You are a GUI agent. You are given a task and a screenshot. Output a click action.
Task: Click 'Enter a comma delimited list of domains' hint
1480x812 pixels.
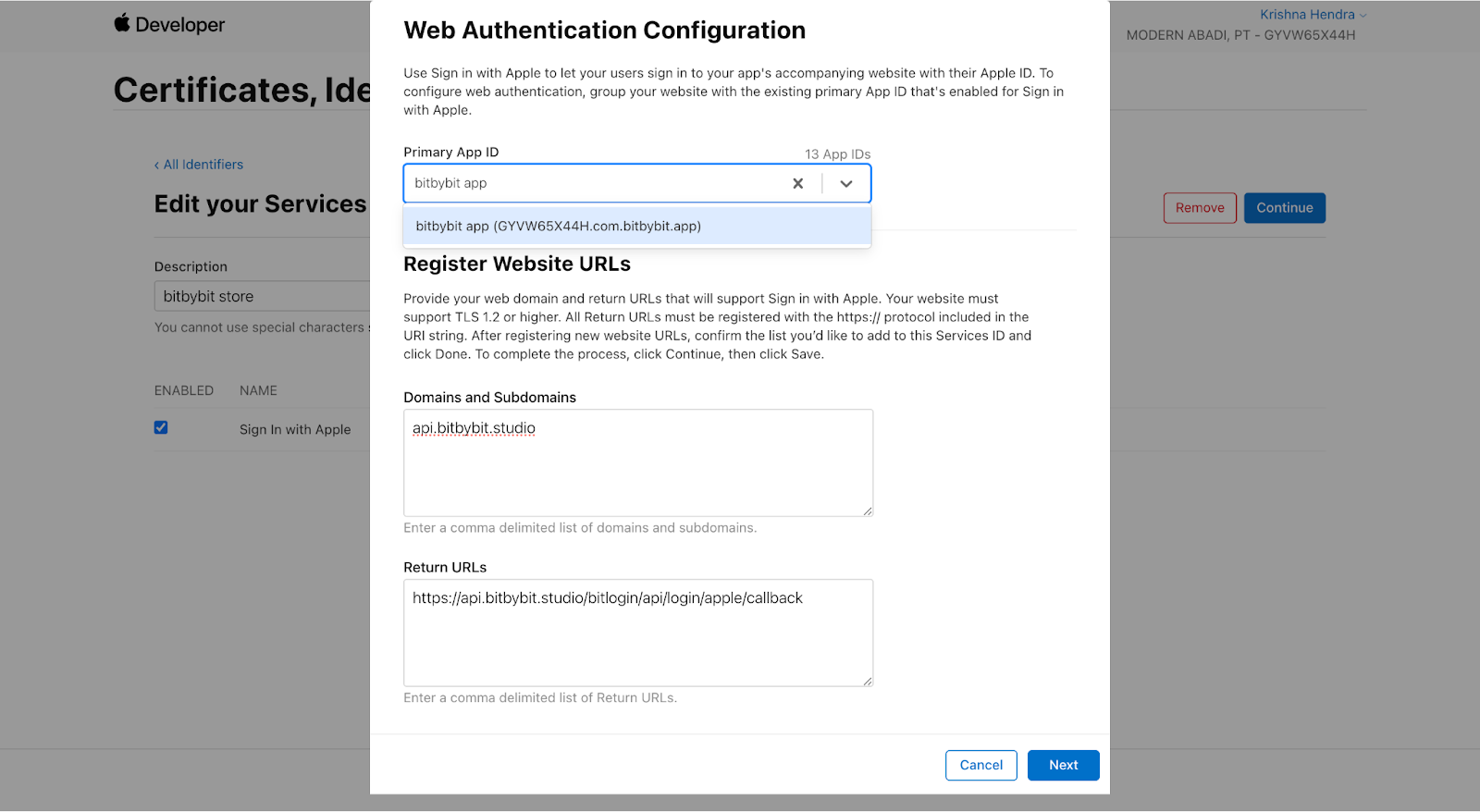(x=580, y=528)
